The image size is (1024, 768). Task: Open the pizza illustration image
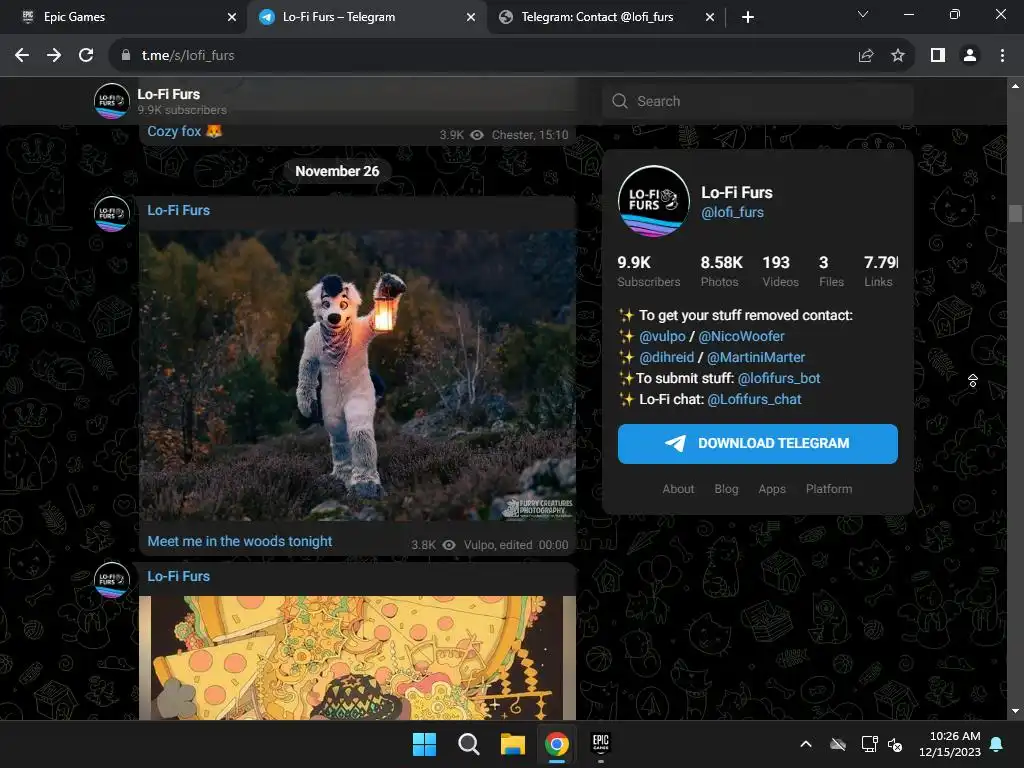pos(357,658)
